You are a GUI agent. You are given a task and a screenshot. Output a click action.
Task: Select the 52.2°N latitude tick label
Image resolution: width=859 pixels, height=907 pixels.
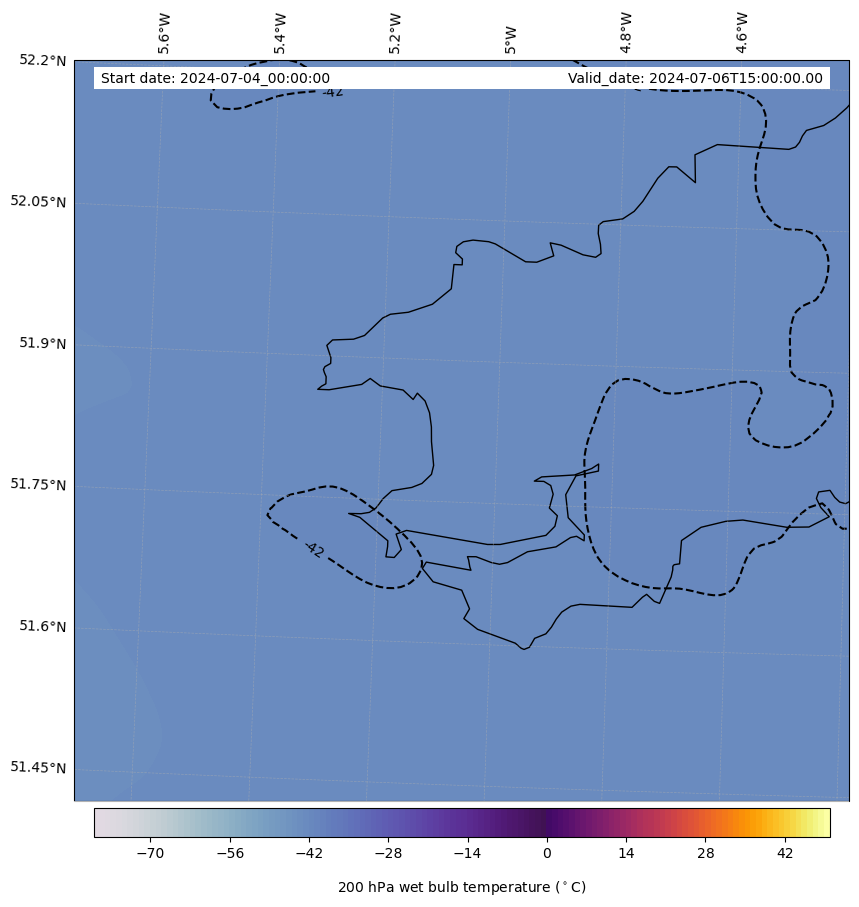(x=43, y=60)
